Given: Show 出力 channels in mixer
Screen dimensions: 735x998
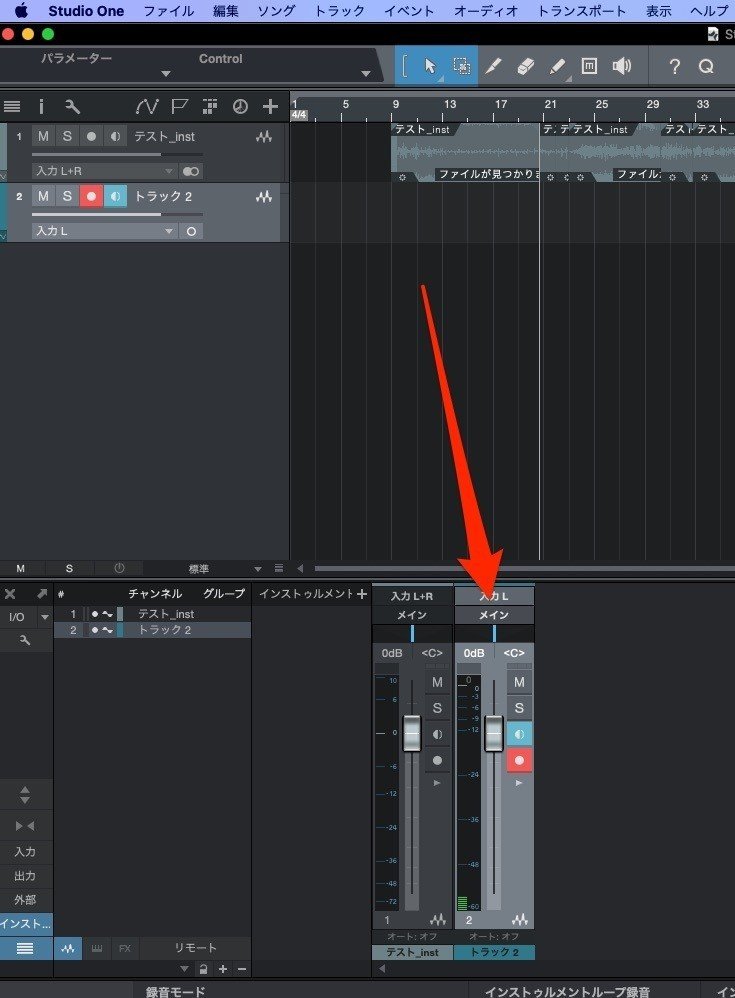Looking at the screenshot, I should [x=25, y=876].
